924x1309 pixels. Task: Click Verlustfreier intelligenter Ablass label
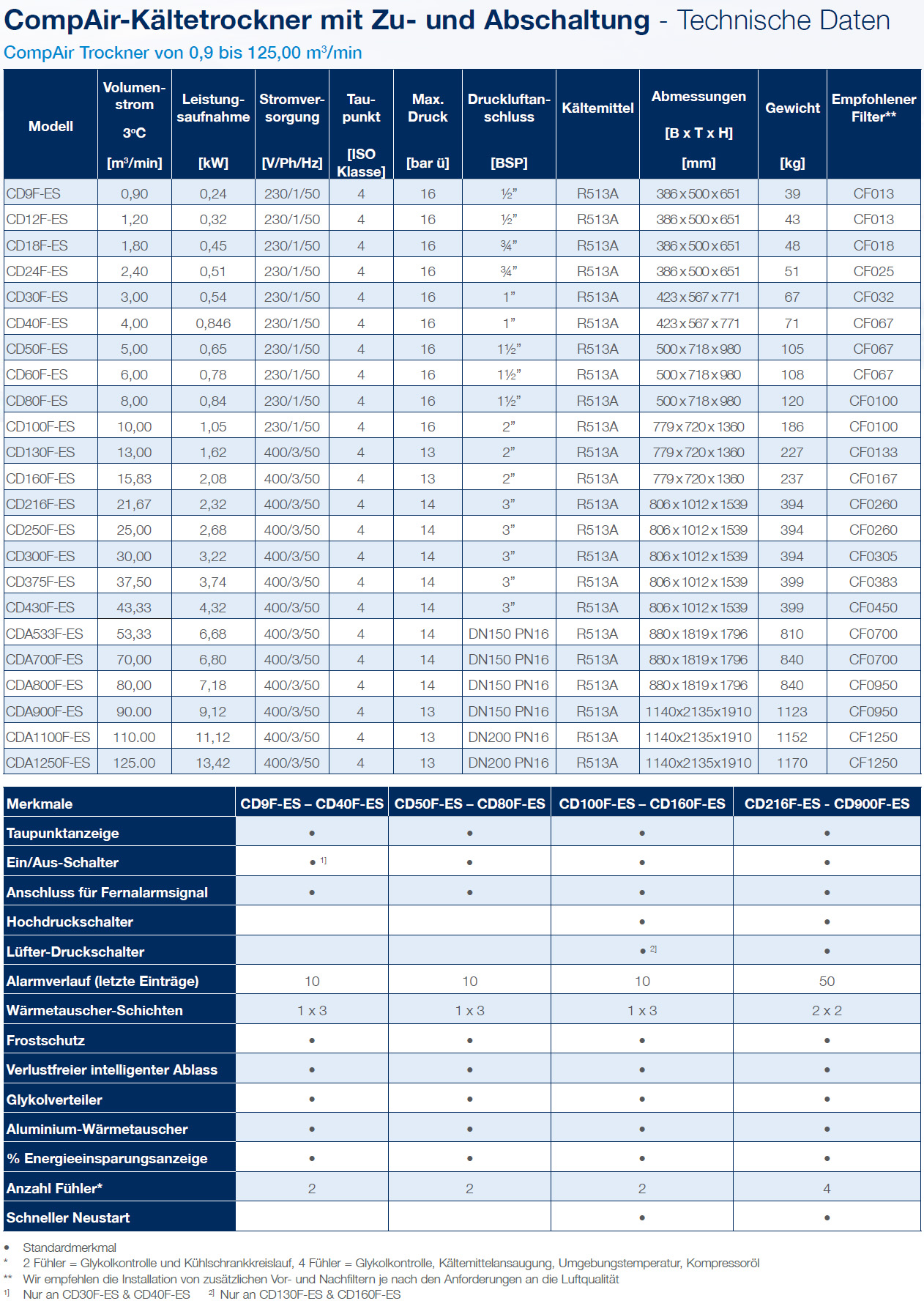[112, 1069]
